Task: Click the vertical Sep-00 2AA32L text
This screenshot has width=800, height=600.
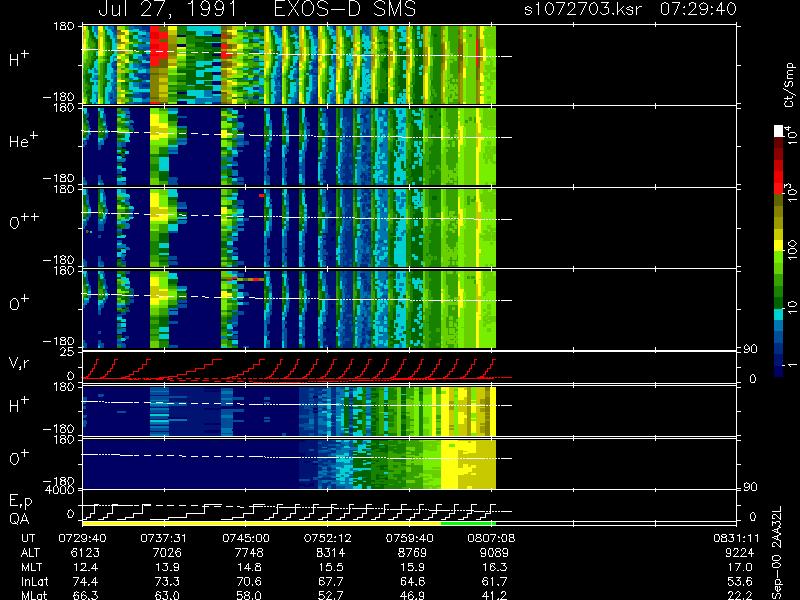Action: tap(777, 553)
